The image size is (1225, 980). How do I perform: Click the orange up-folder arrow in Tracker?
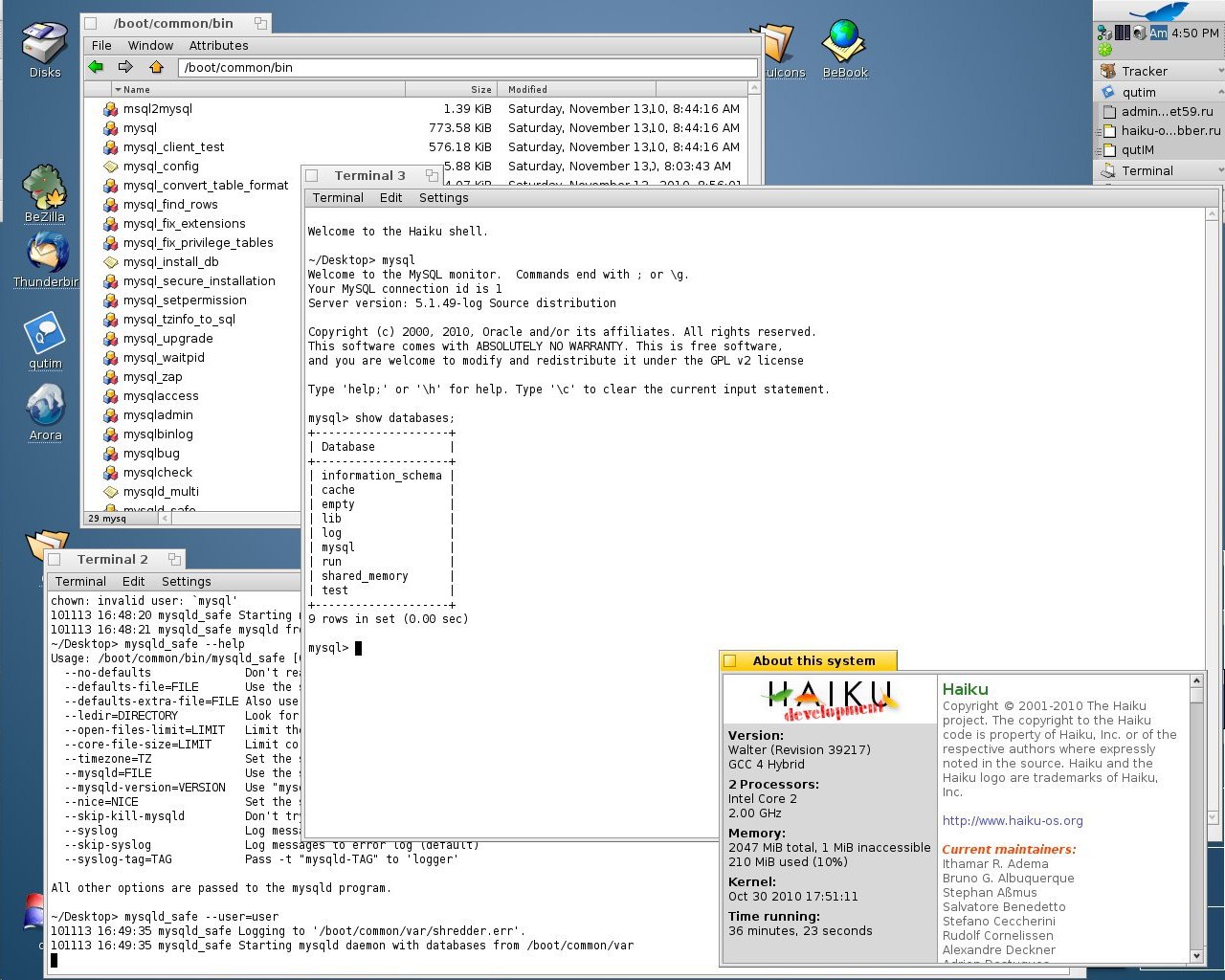coord(156,67)
